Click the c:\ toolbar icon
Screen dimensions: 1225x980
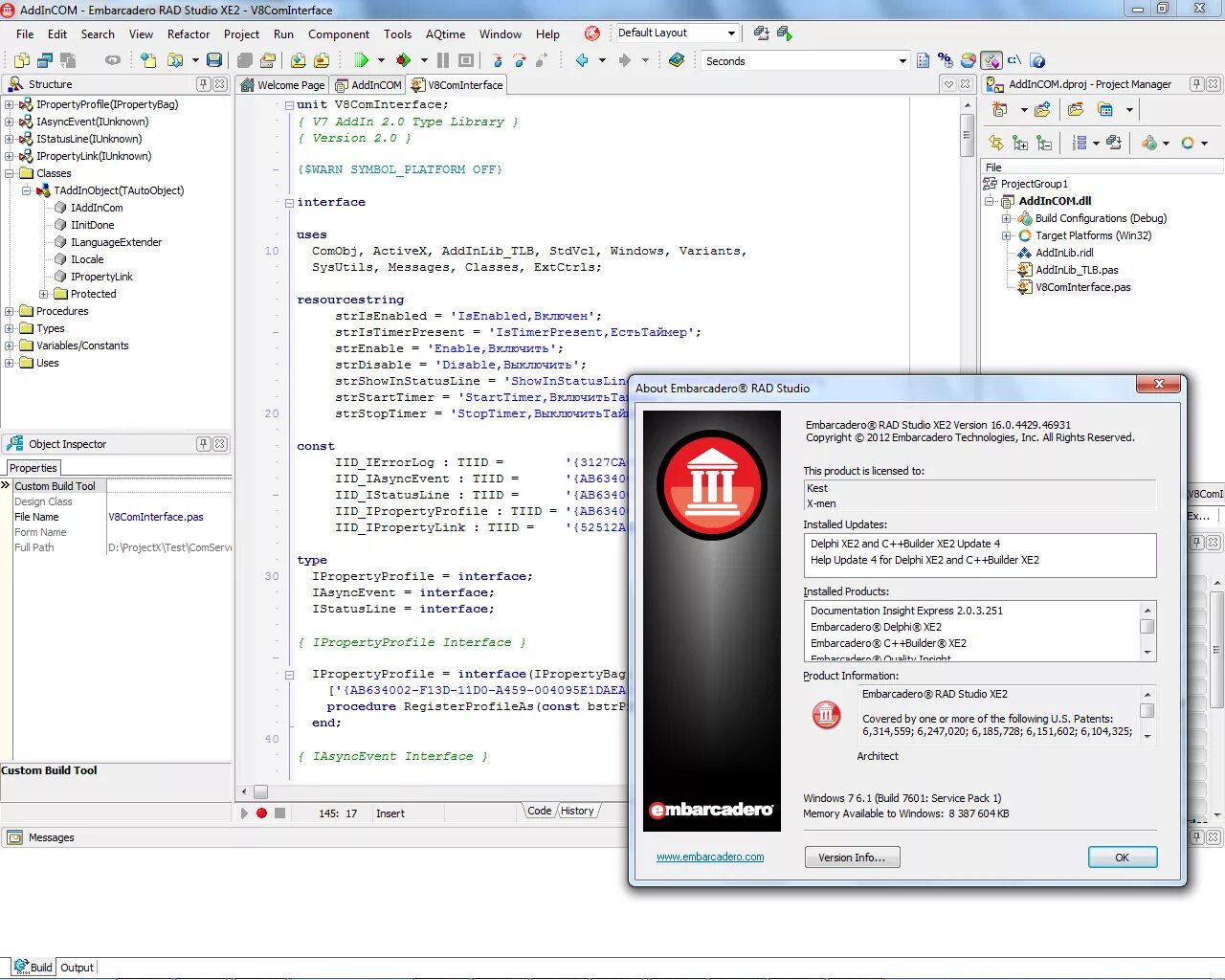[1014, 60]
